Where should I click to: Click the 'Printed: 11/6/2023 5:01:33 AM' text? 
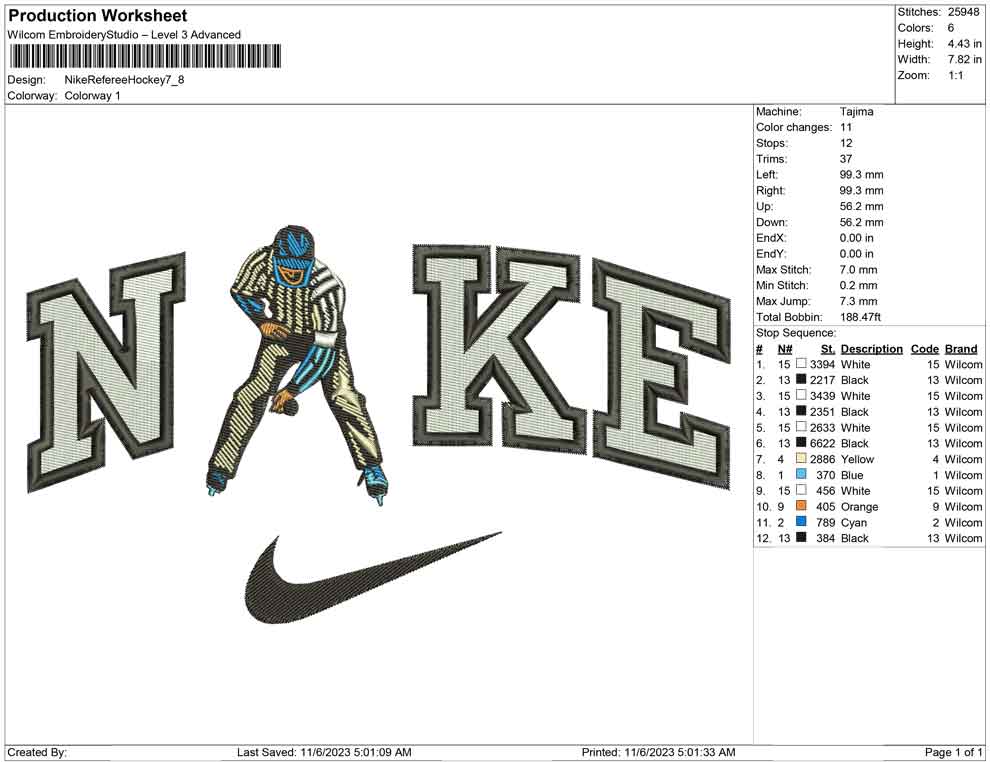tap(659, 752)
